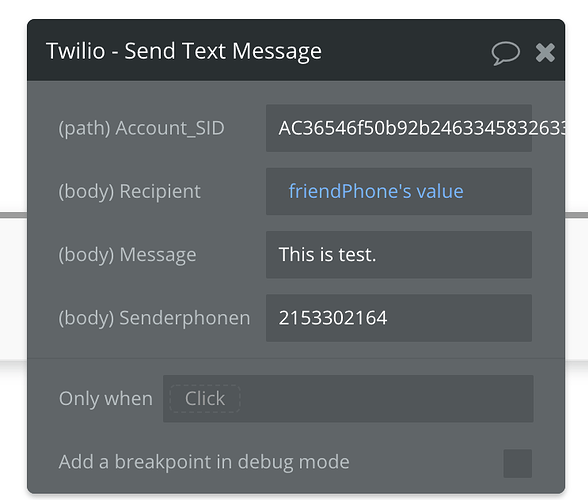Edit the friendPhone's value dynamic expression

376,191
